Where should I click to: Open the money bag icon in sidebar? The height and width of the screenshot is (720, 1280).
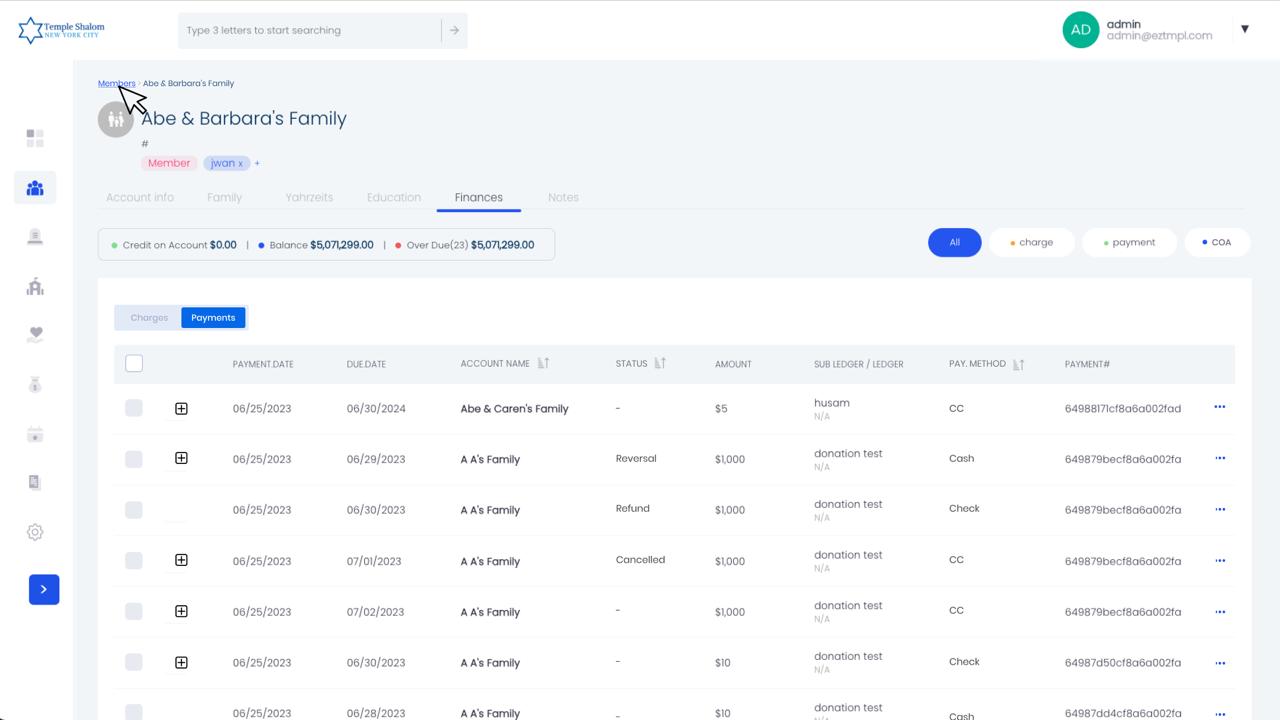pyautogui.click(x=35, y=385)
